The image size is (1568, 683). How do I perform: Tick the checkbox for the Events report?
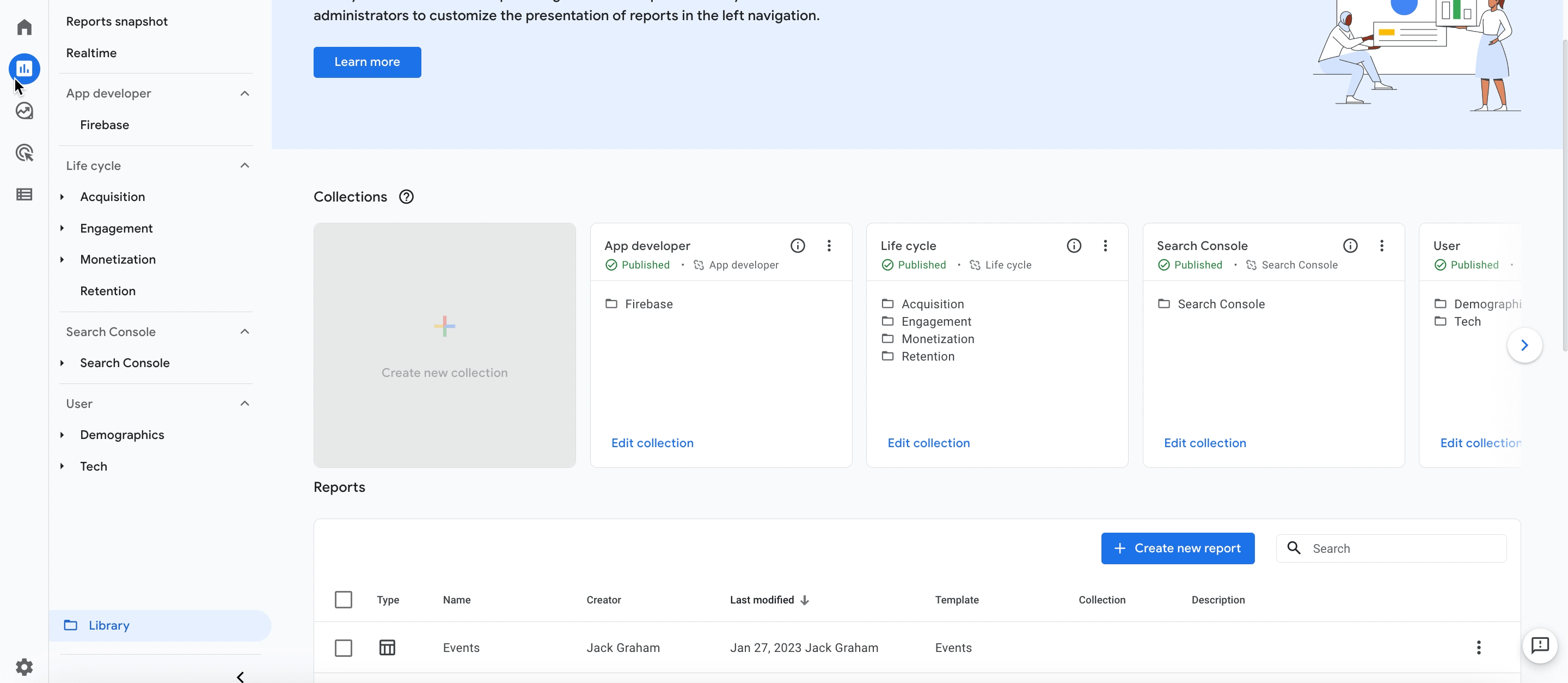tap(344, 648)
